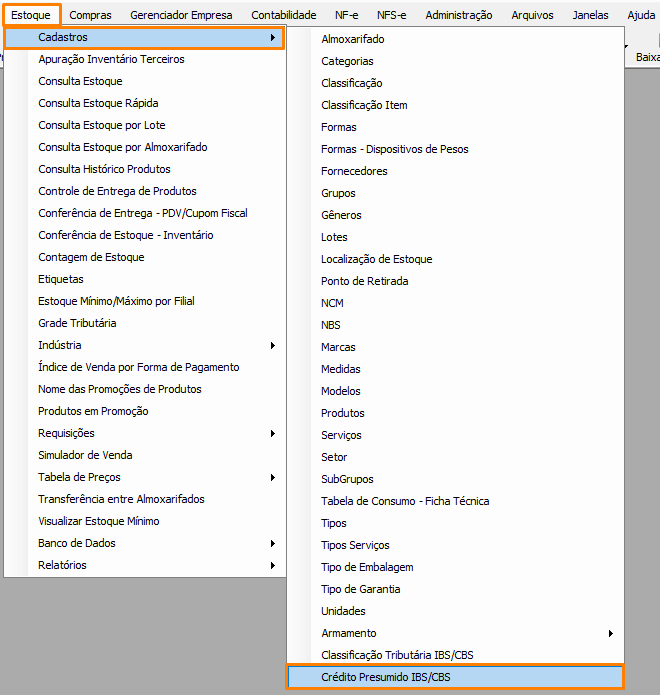Viewport: 660px width, 695px height.
Task: Expand the Relatórios submenu
Action: 144,565
